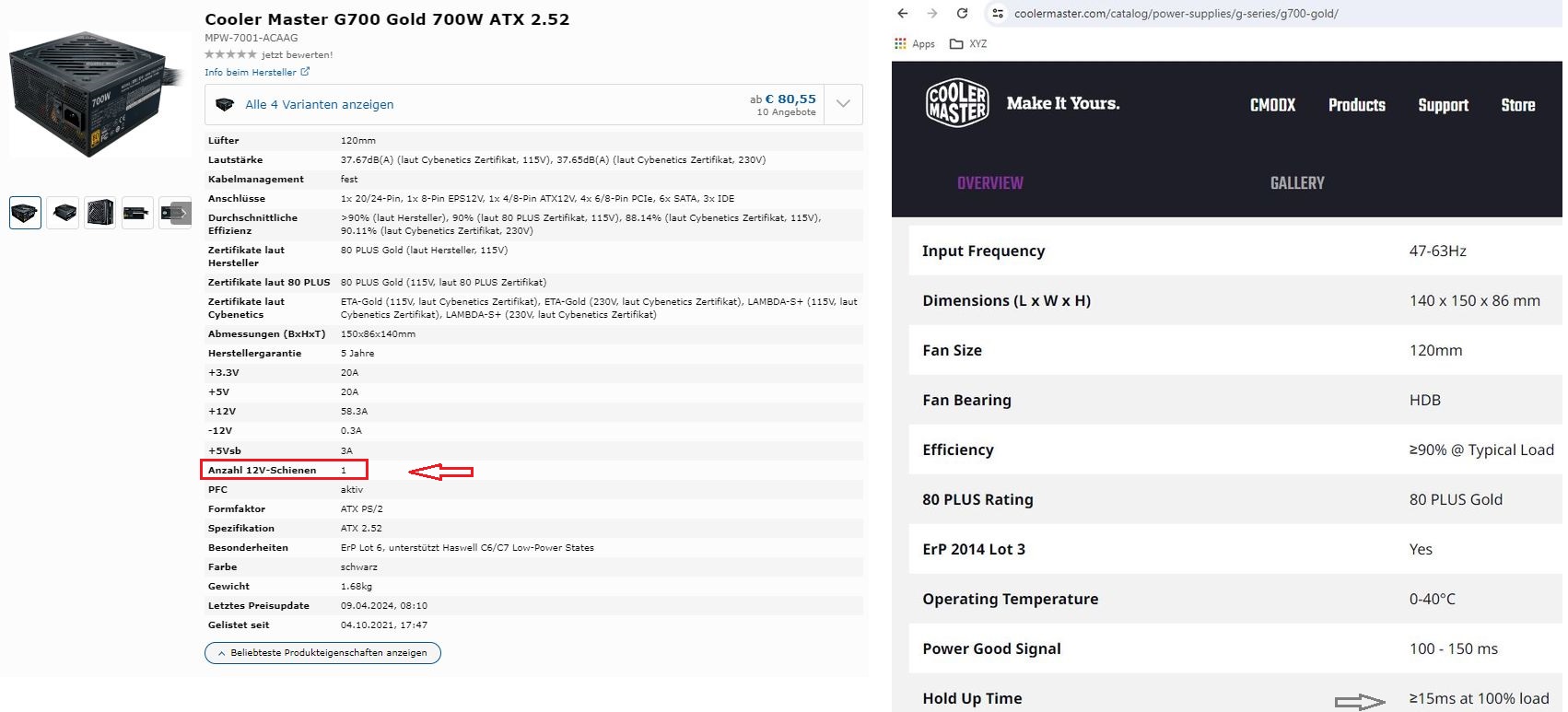The image size is (1568, 712).
Task: Click the Lüfter value 120mm
Action: [x=358, y=141]
